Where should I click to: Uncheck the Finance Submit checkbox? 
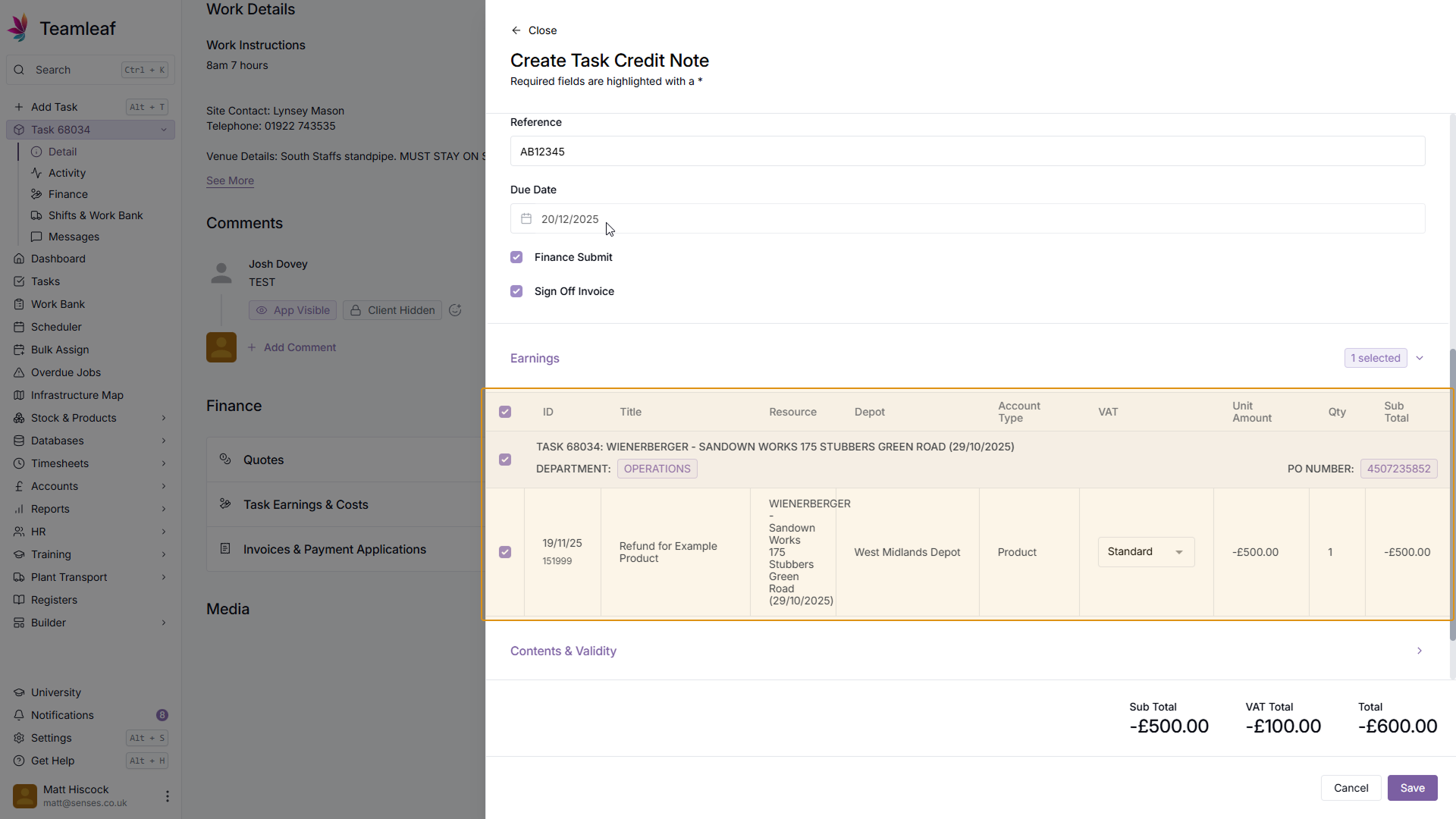click(x=516, y=257)
